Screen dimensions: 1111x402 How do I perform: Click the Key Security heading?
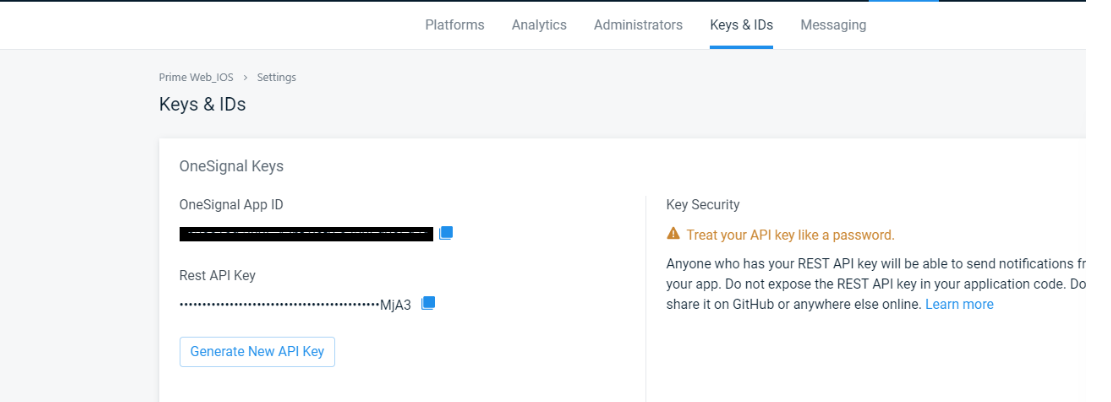pyautogui.click(x=703, y=204)
